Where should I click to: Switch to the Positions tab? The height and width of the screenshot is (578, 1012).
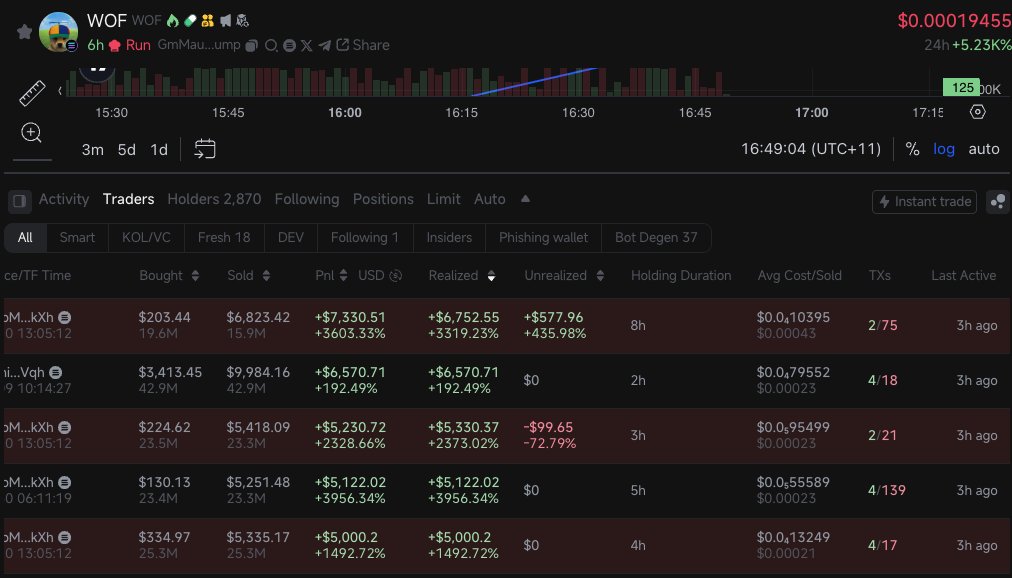point(383,199)
